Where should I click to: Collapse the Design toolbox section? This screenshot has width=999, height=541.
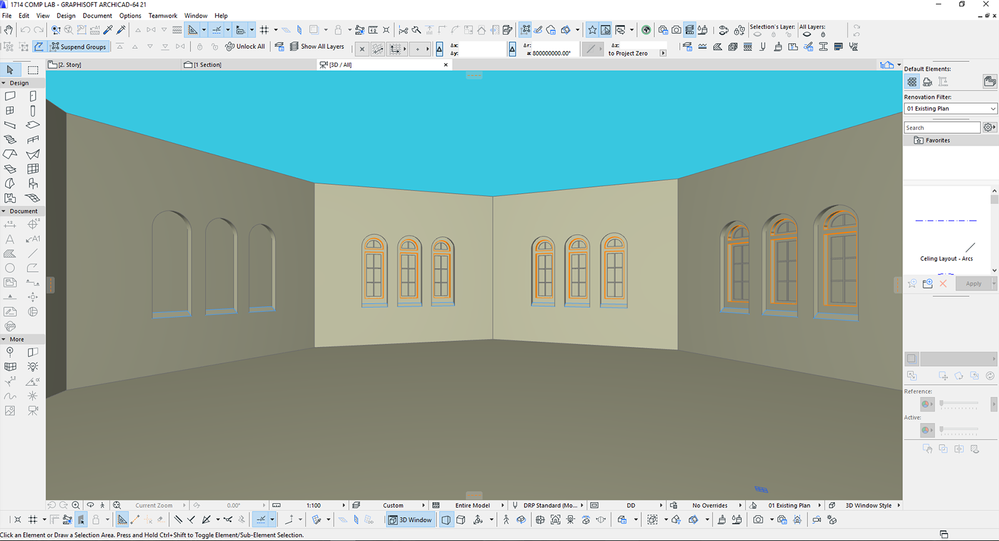18,83
